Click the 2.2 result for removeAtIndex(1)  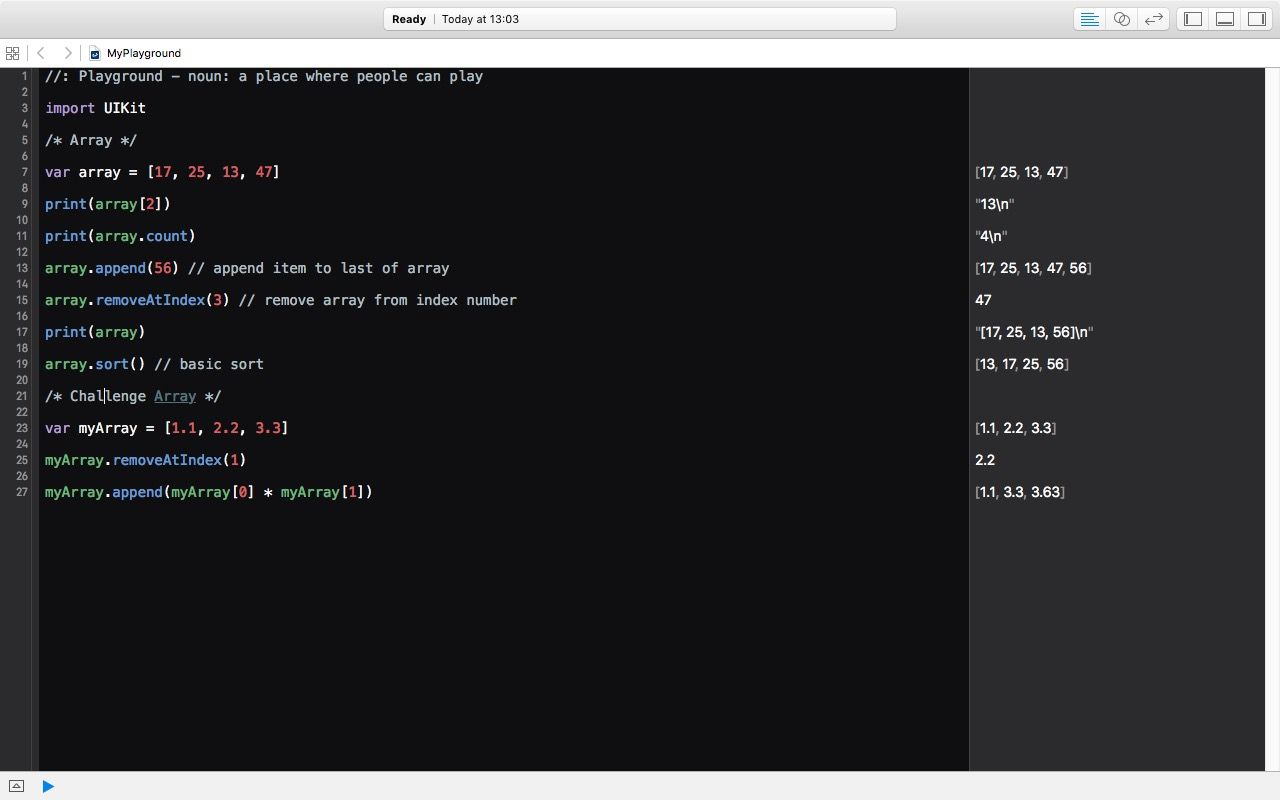(985, 460)
